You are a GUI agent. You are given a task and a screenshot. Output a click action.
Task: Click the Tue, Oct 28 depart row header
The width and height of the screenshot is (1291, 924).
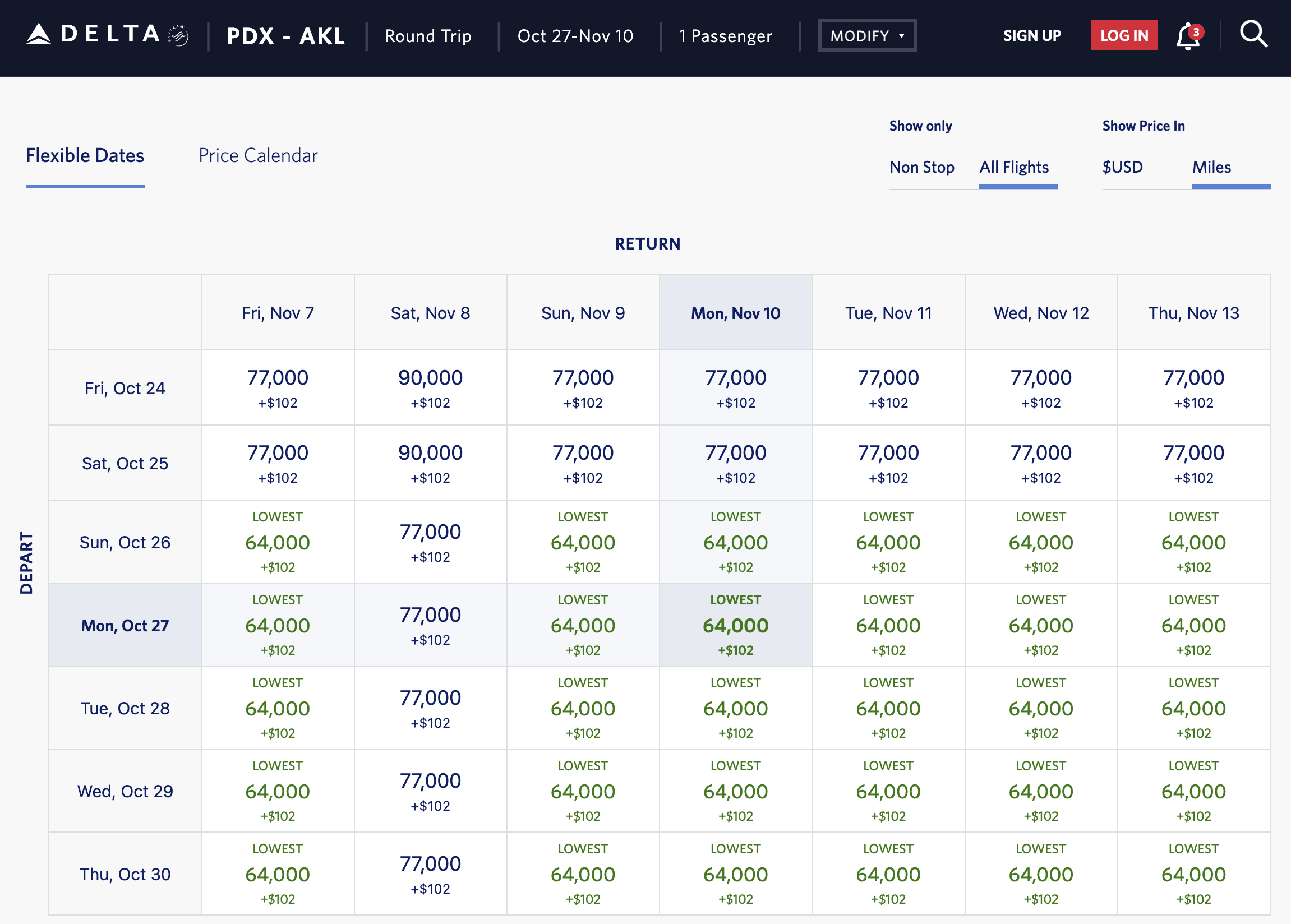coord(125,708)
